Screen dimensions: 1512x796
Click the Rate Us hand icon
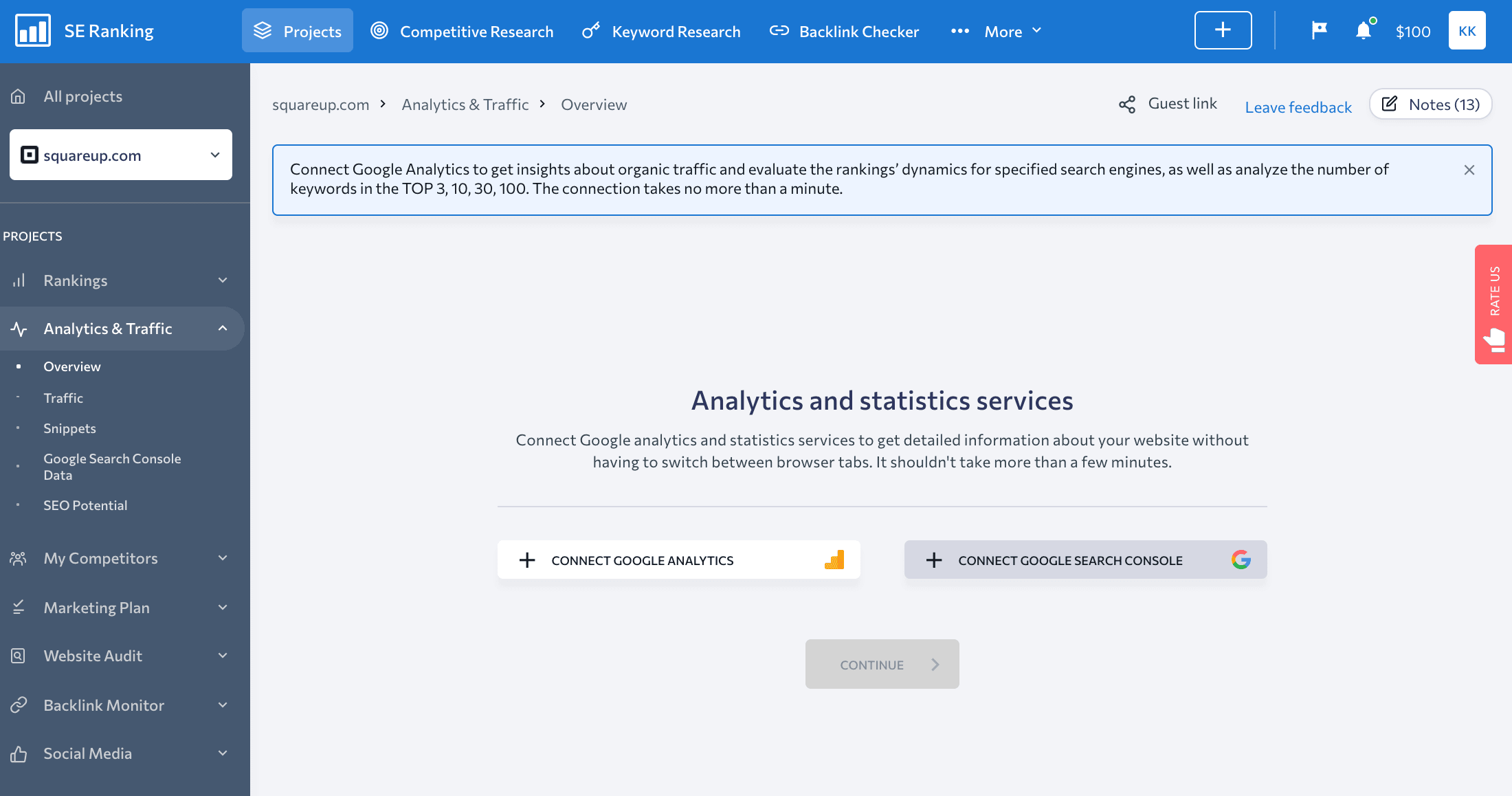pyautogui.click(x=1494, y=340)
